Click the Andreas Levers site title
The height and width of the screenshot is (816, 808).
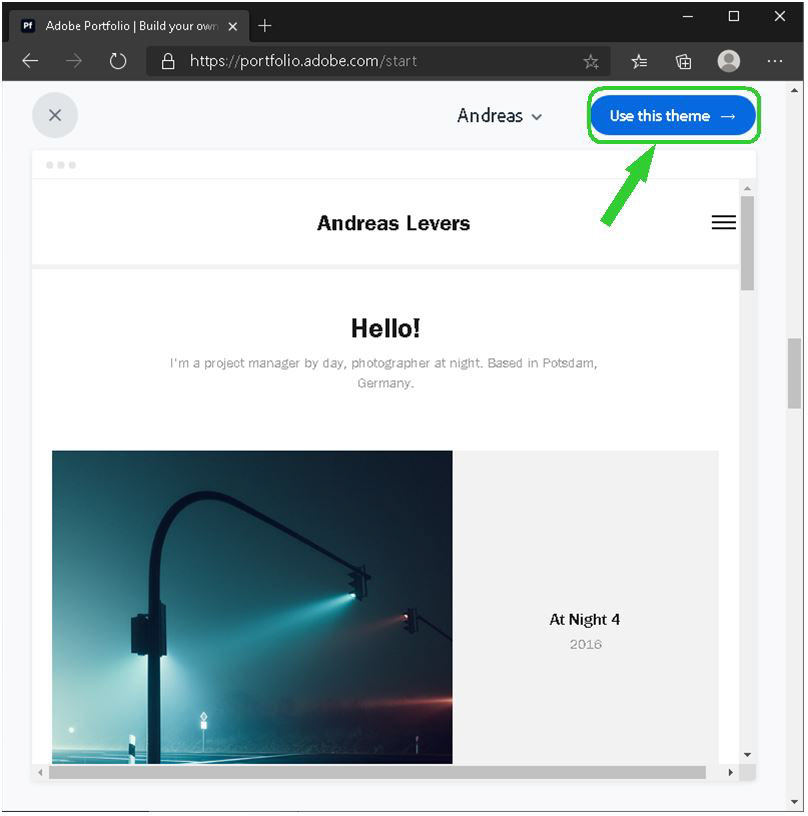point(393,223)
